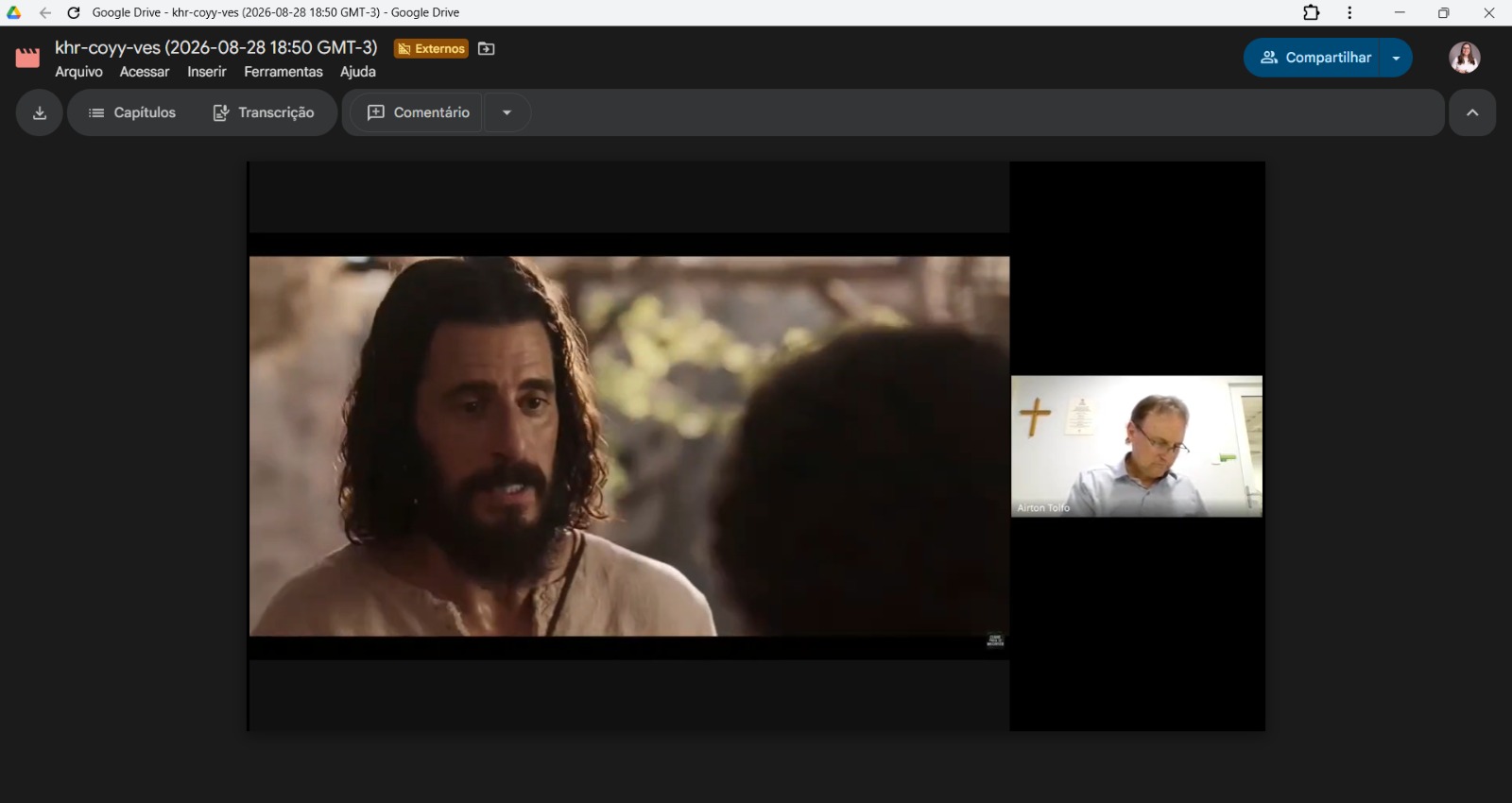
Task: Open the Inserir menu
Action: (207, 72)
